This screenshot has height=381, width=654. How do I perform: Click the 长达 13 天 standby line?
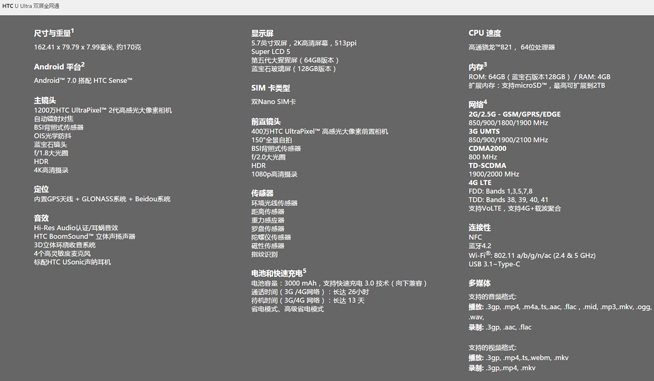[307, 300]
